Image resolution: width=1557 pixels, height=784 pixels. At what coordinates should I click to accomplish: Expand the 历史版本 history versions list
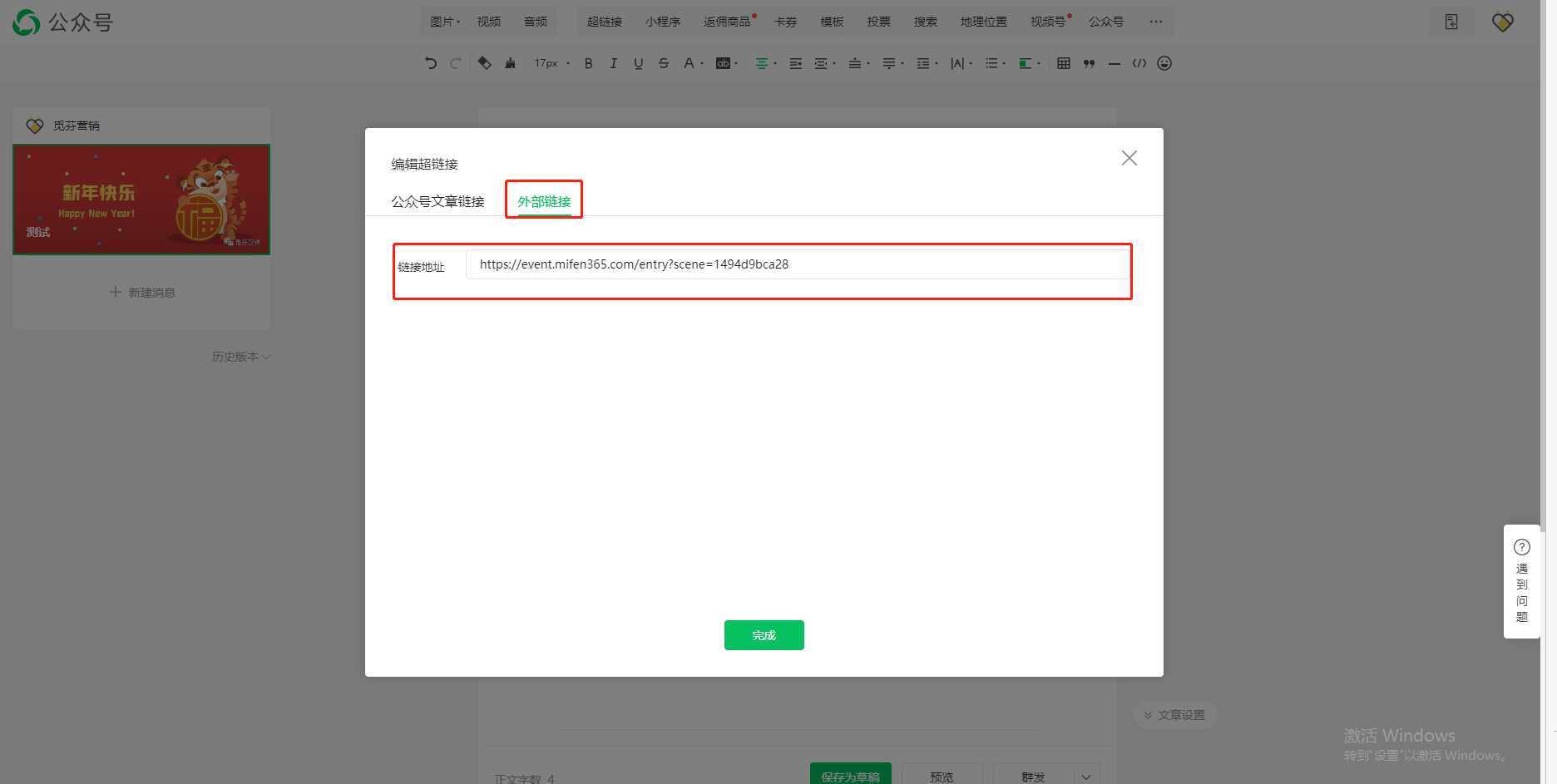241,356
